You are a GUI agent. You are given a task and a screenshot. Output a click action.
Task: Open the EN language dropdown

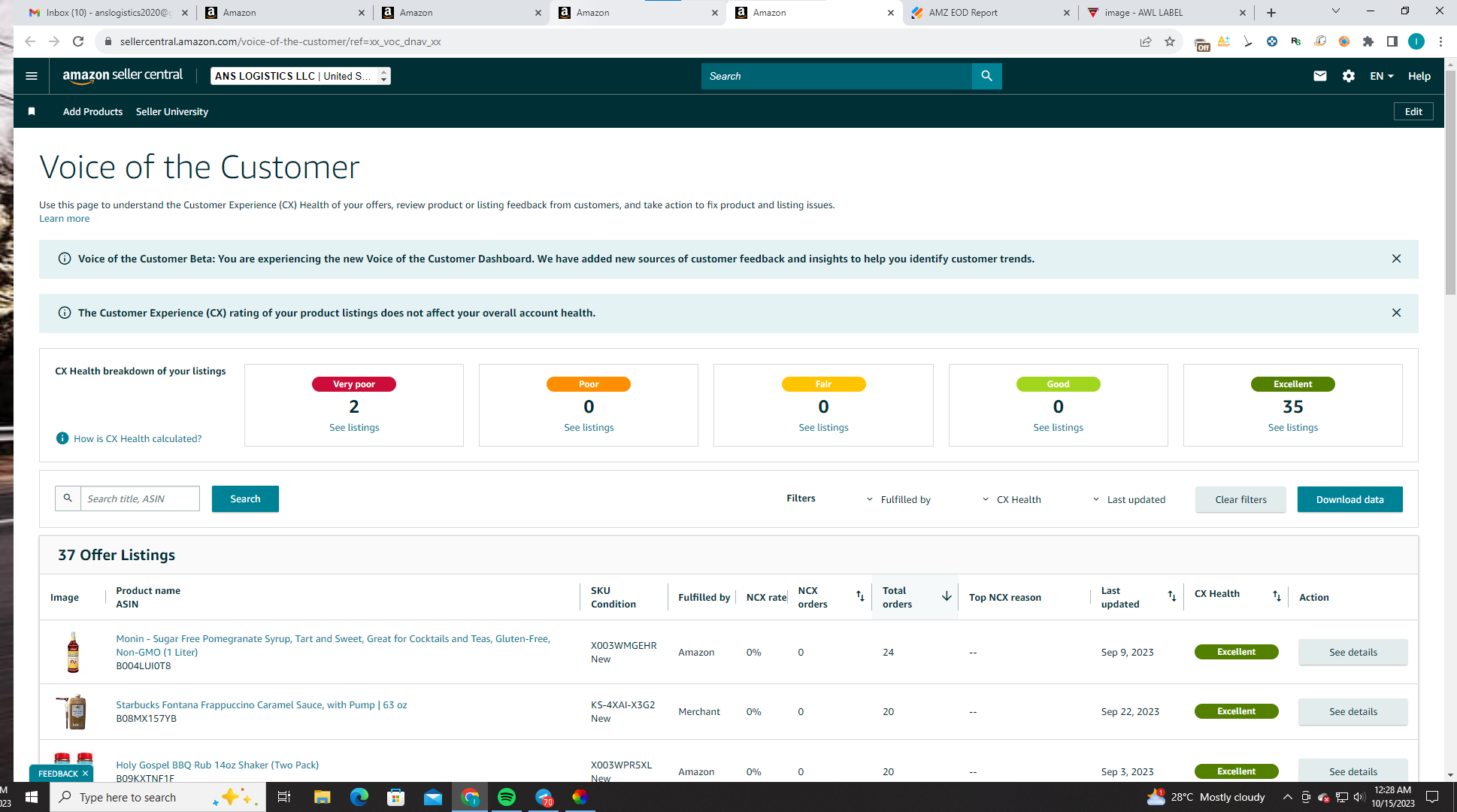(1382, 76)
